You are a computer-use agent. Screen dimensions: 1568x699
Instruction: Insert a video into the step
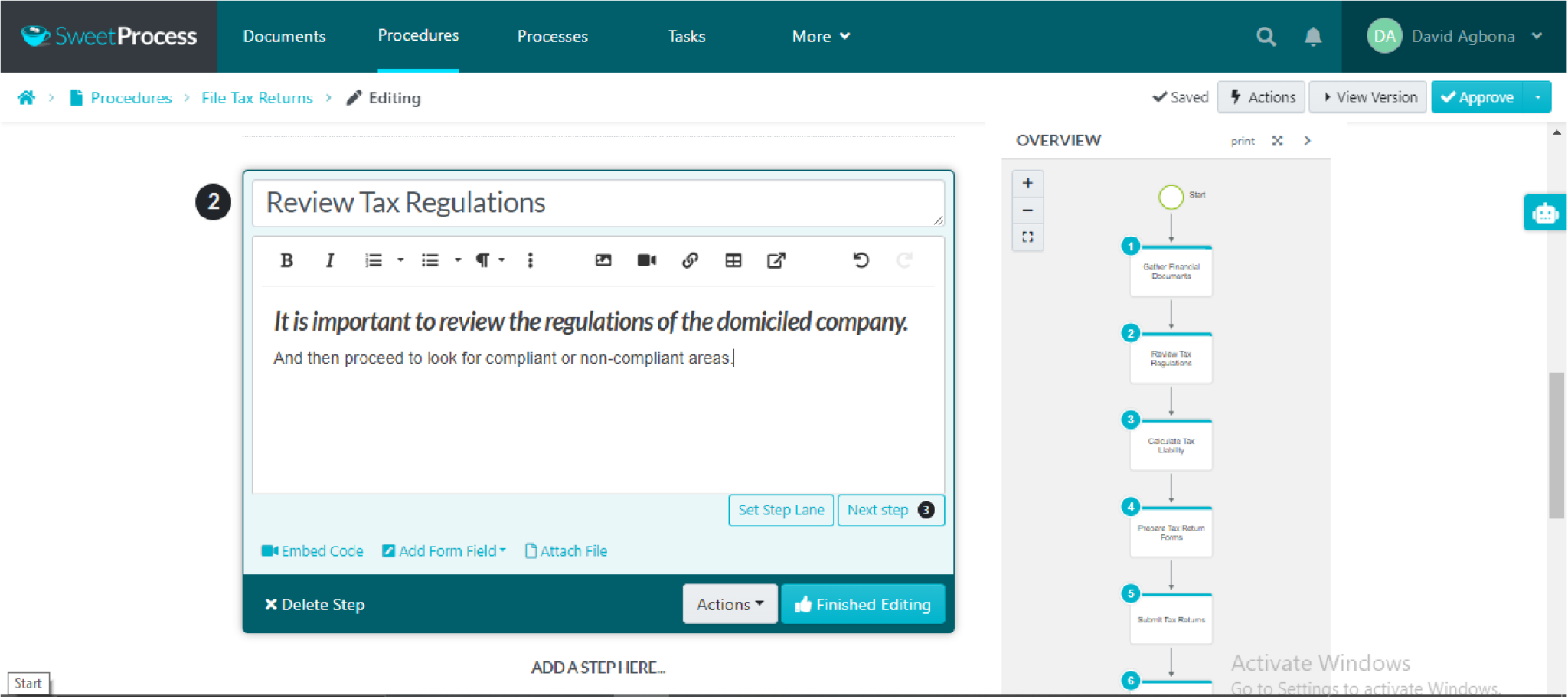647,261
